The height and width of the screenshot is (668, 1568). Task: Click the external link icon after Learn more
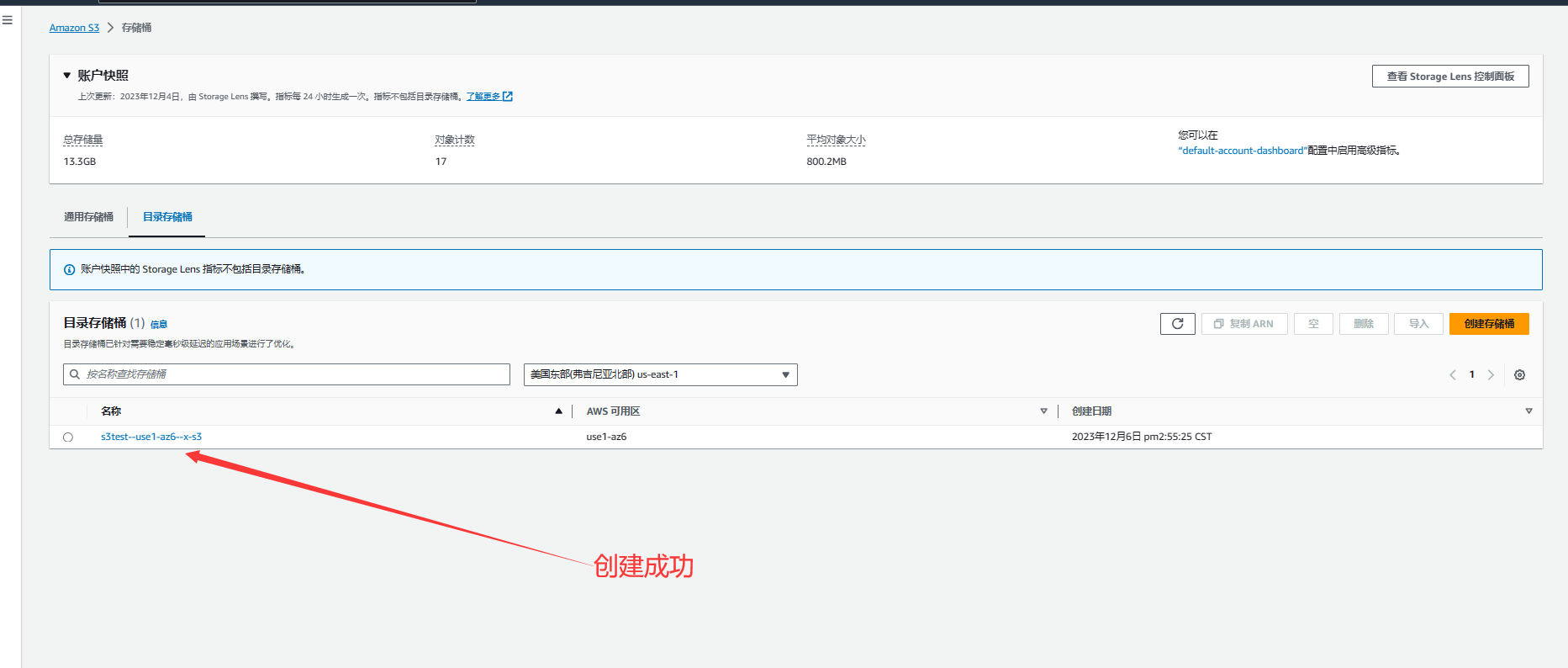[508, 97]
